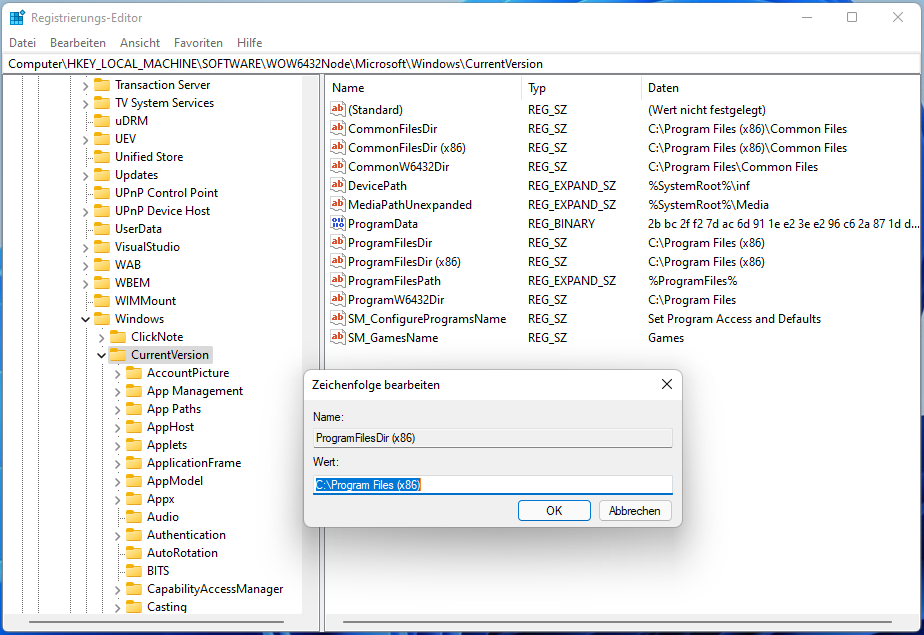Image resolution: width=924 pixels, height=635 pixels.
Task: Click the string icon of SM_GamesName
Action: pos(338,338)
